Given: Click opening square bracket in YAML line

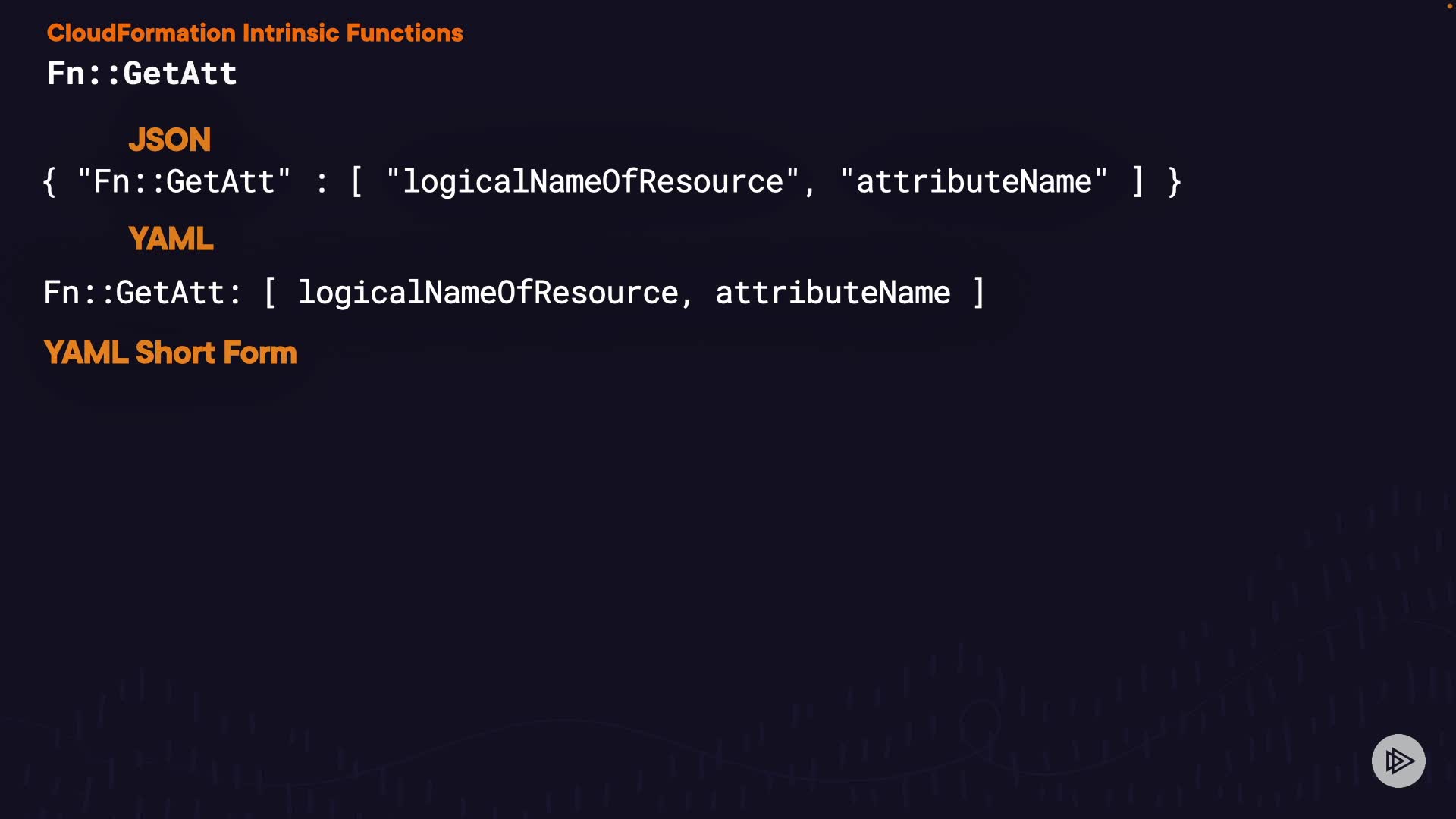Looking at the screenshot, I should (269, 293).
